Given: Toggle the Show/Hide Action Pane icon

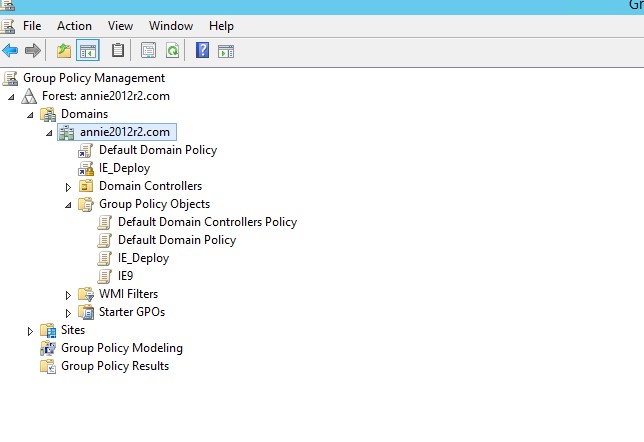Looking at the screenshot, I should 226,50.
